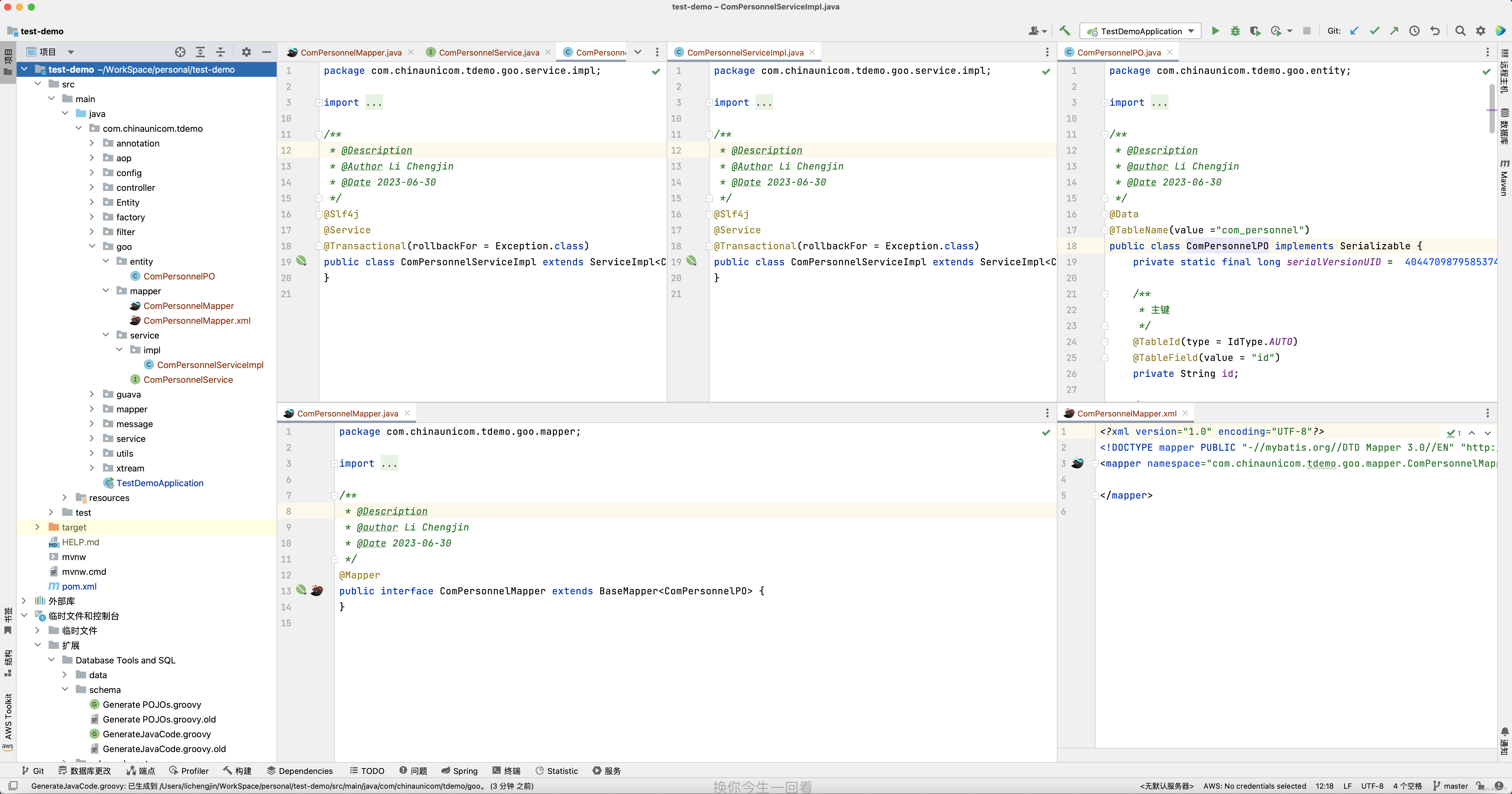Click the Search Everywhere magnifier icon

(1460, 31)
